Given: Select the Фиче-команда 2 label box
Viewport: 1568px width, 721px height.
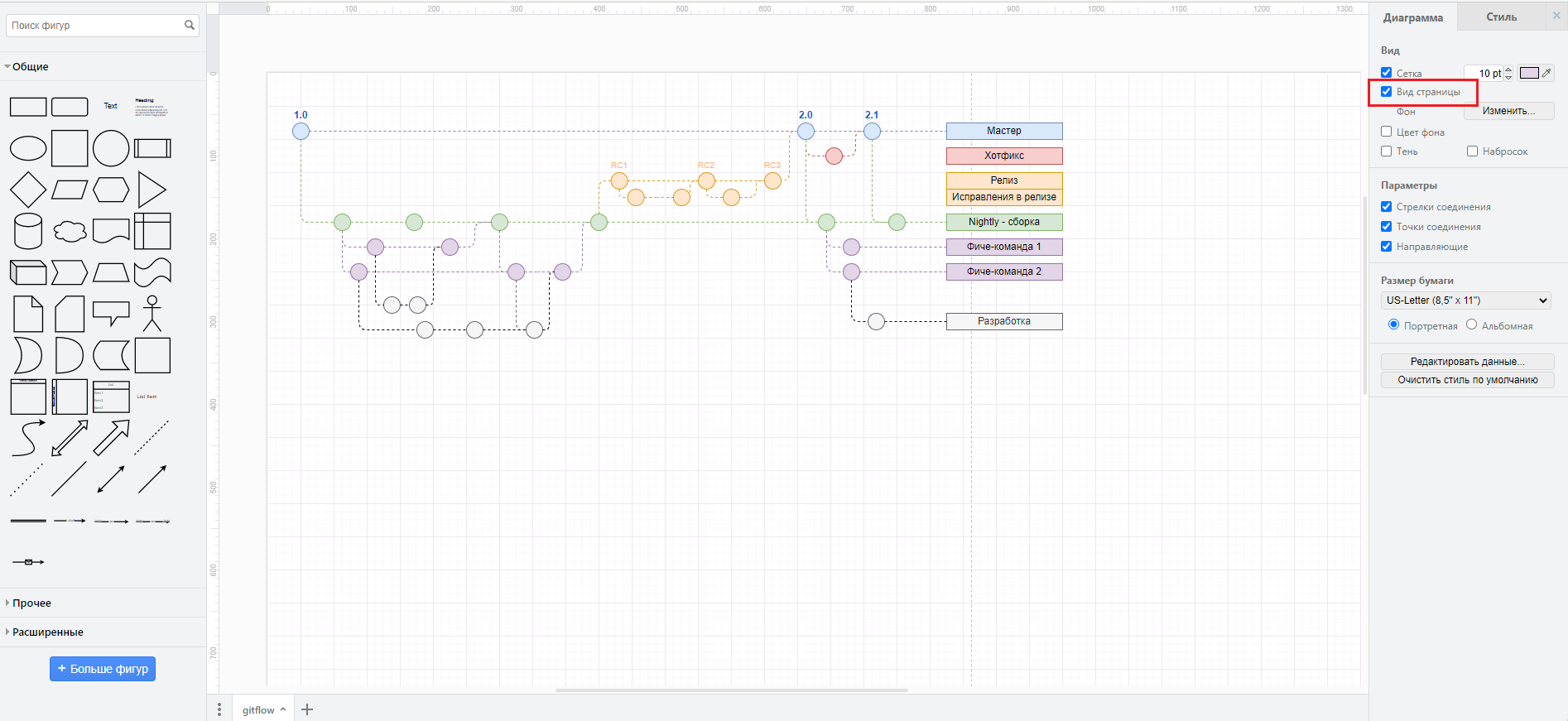Looking at the screenshot, I should tap(1004, 272).
